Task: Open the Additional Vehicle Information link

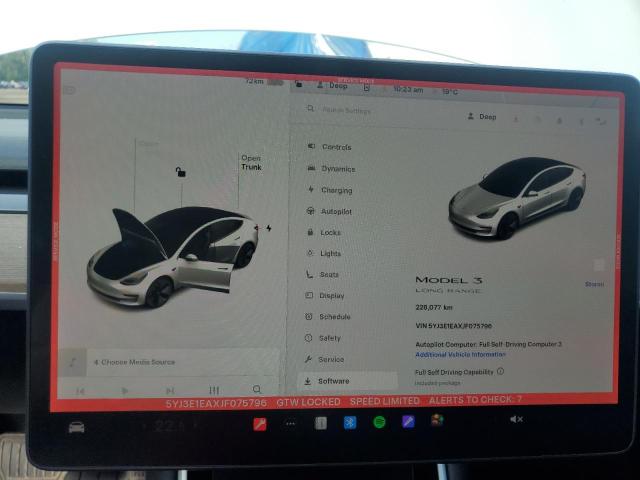Action: 460,355
